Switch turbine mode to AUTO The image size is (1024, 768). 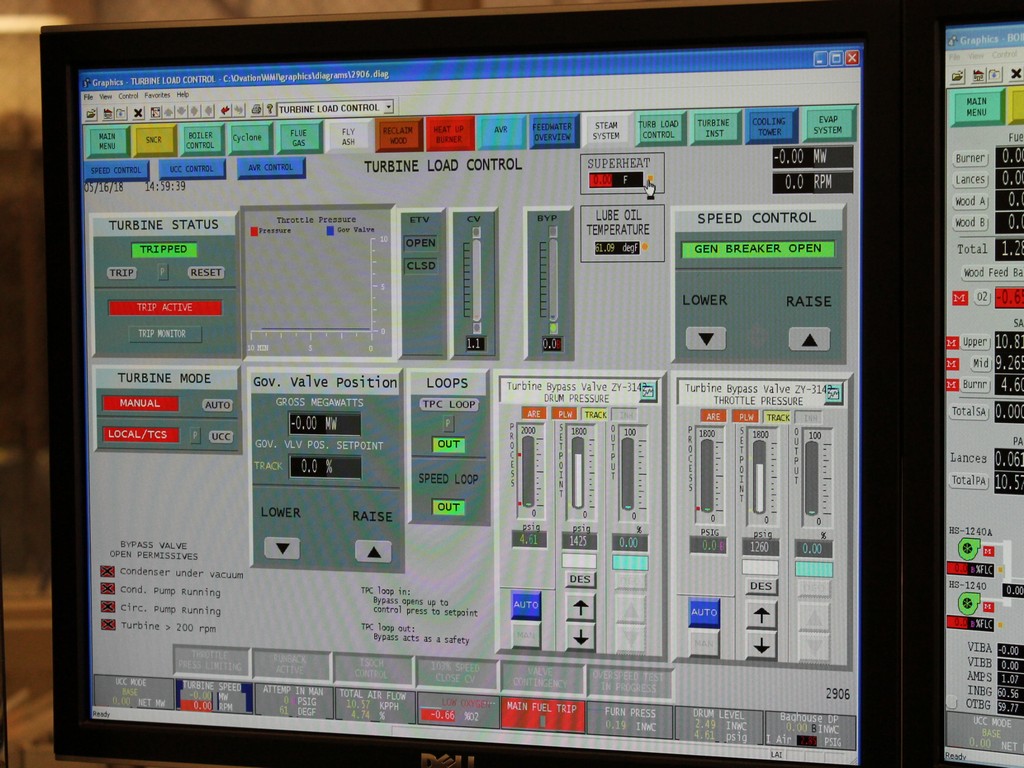[x=217, y=405]
